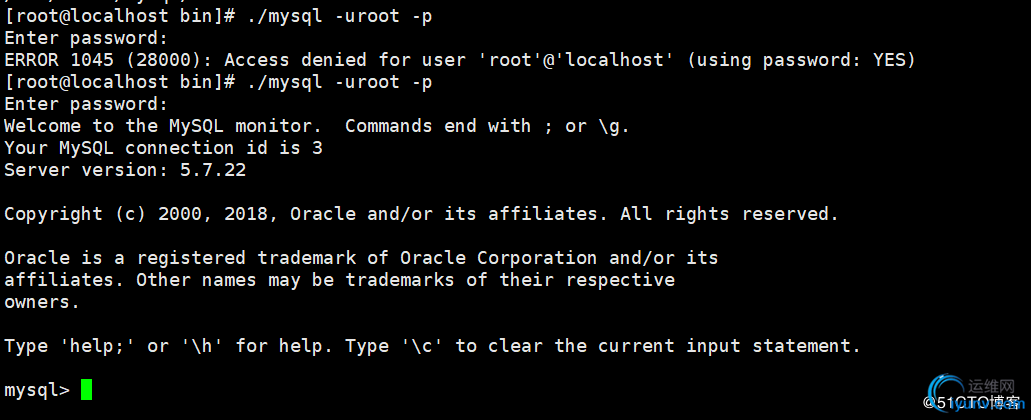Viewport: 1031px width, 420px height.
Task: Click the connection id is 3 line
Action: click(x=164, y=148)
